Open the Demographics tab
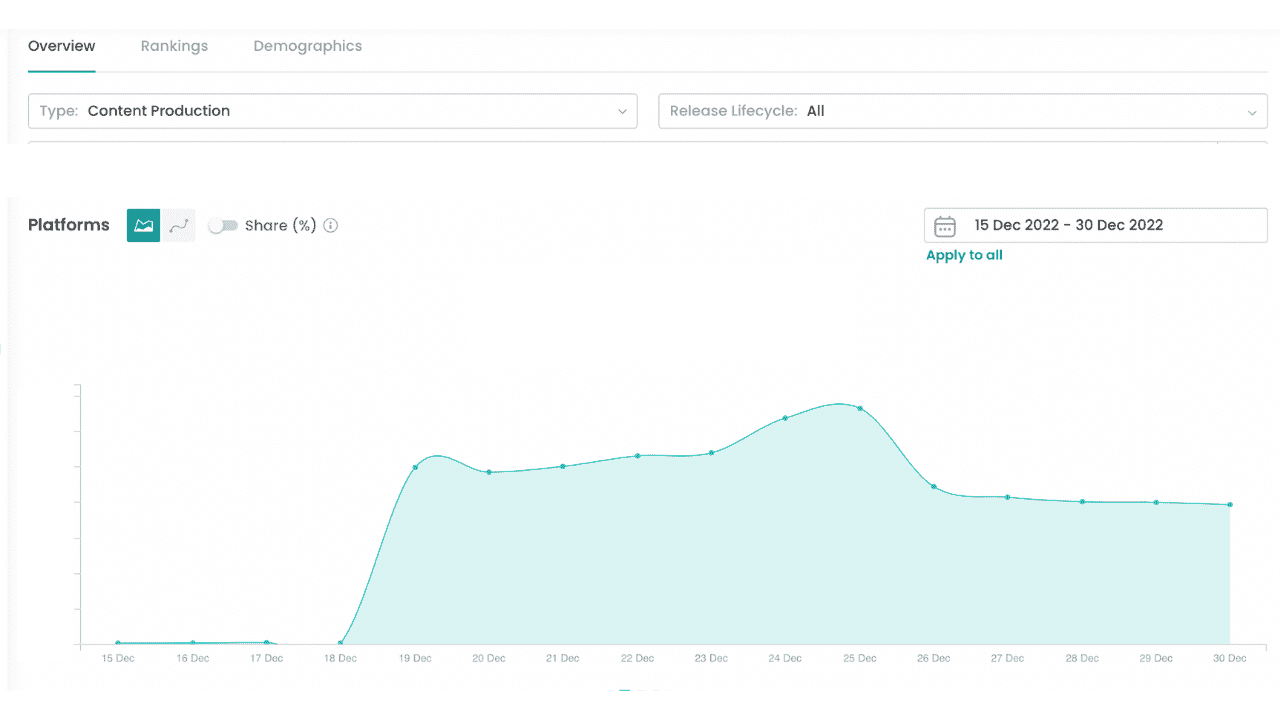The height and width of the screenshot is (720, 1280). tap(307, 46)
